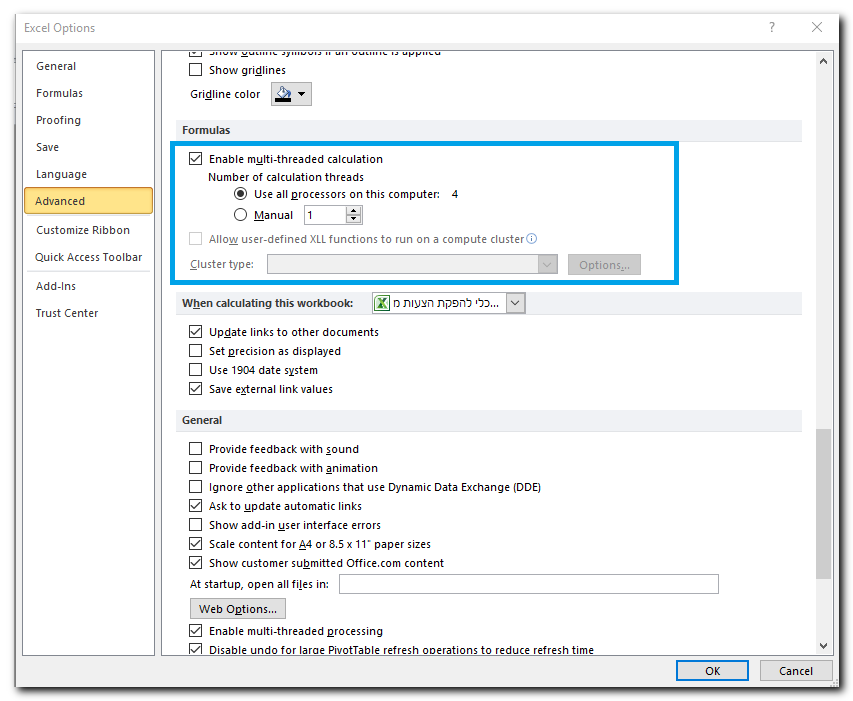853x701 pixels.
Task: Decrease manual calculation threads with down arrow
Action: (353, 220)
